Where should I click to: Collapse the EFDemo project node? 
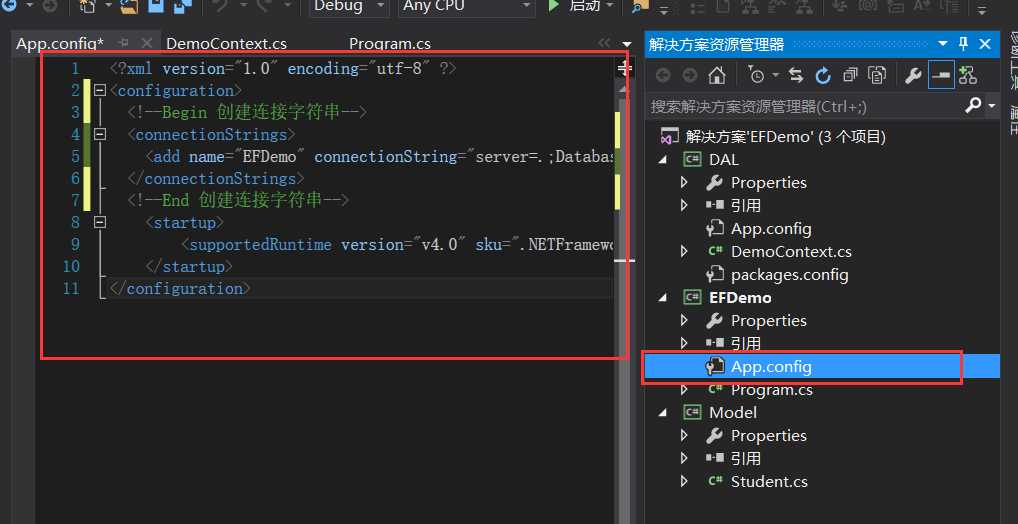(x=663, y=297)
